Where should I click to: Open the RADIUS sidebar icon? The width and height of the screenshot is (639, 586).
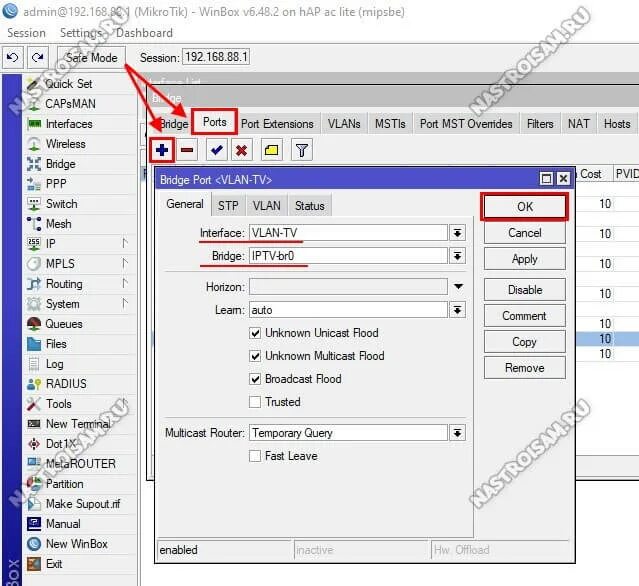[34, 384]
